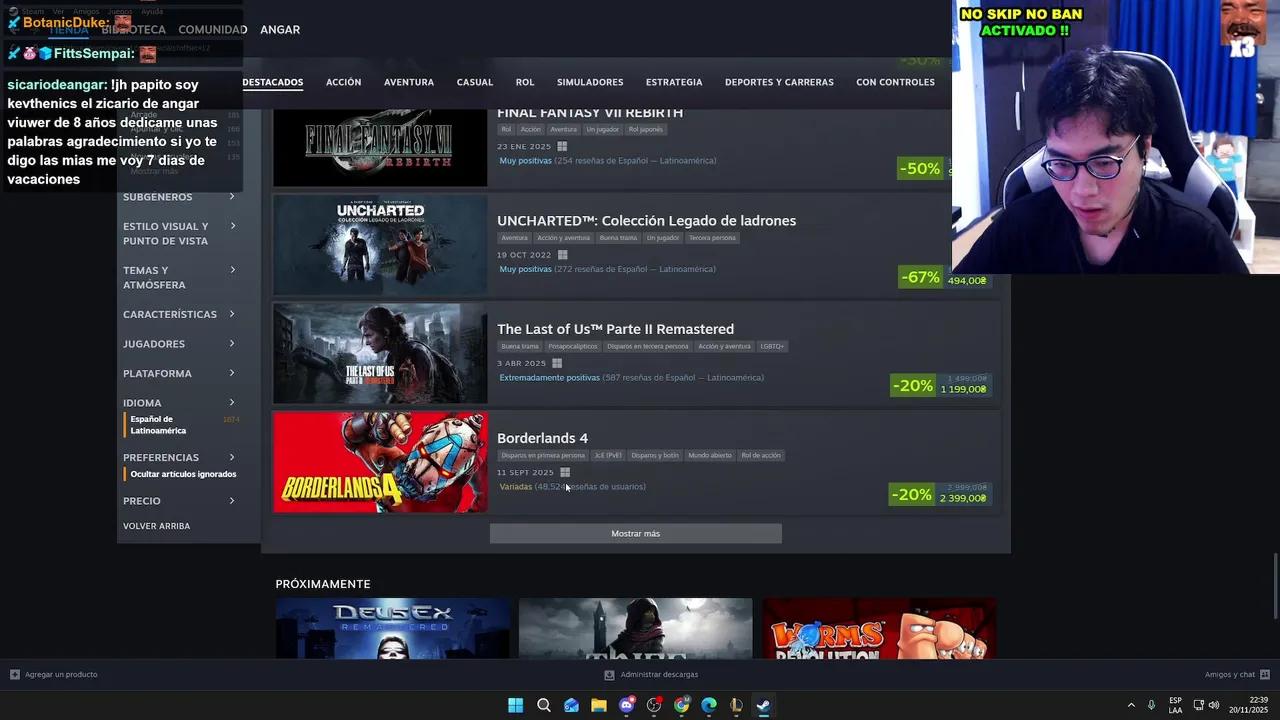
Task: Click the download icon beside Administrar descargas
Action: (x=609, y=675)
